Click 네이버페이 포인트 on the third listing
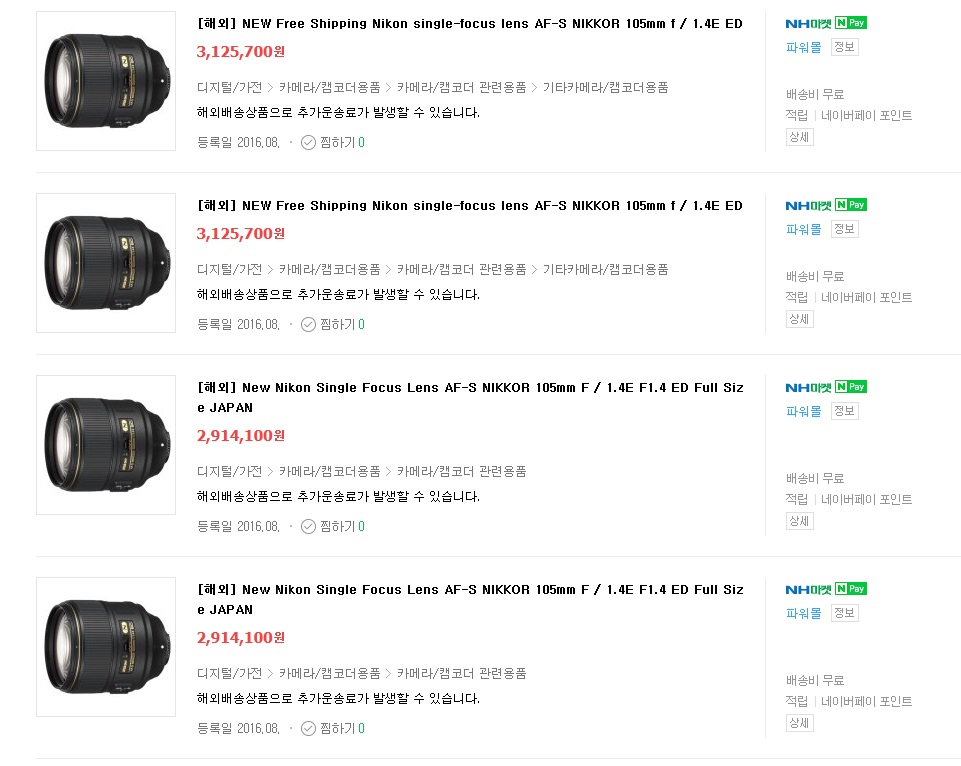This screenshot has width=961, height=766. point(866,499)
